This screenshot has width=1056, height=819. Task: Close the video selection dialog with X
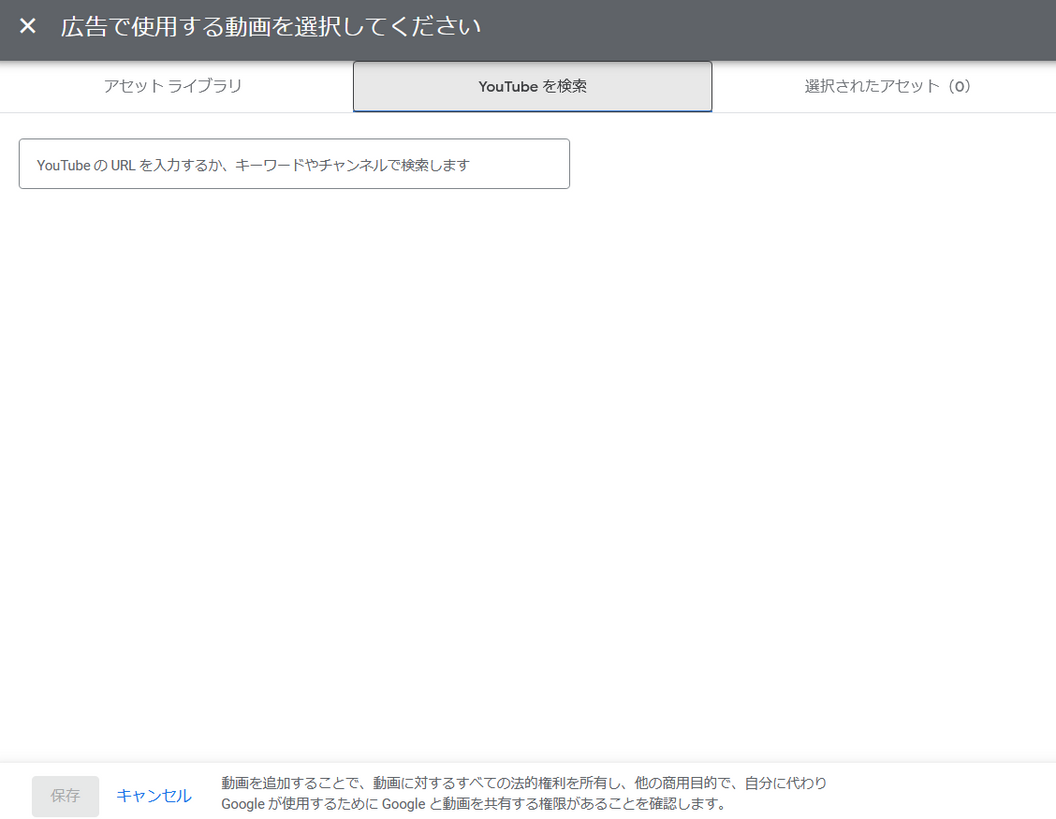click(28, 26)
